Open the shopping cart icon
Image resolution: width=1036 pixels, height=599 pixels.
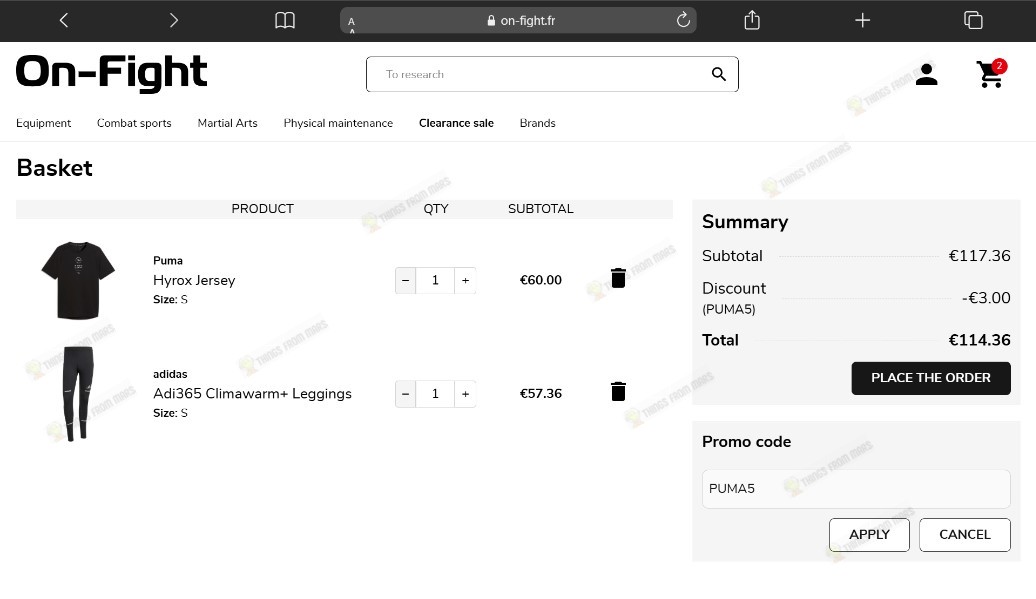pos(990,74)
